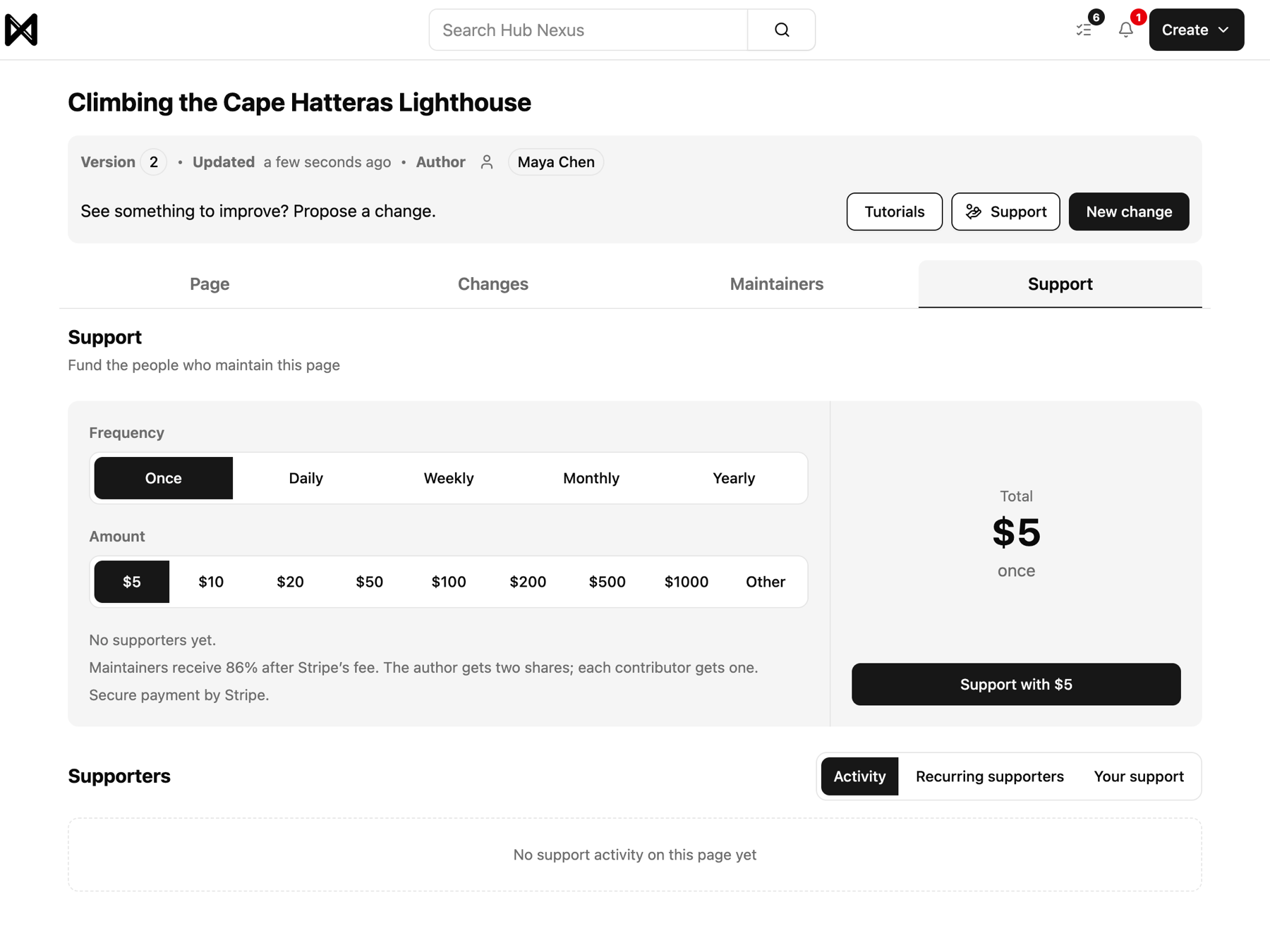Select the Daily frequency option
Screen dimensions: 1270x952
click(x=306, y=478)
